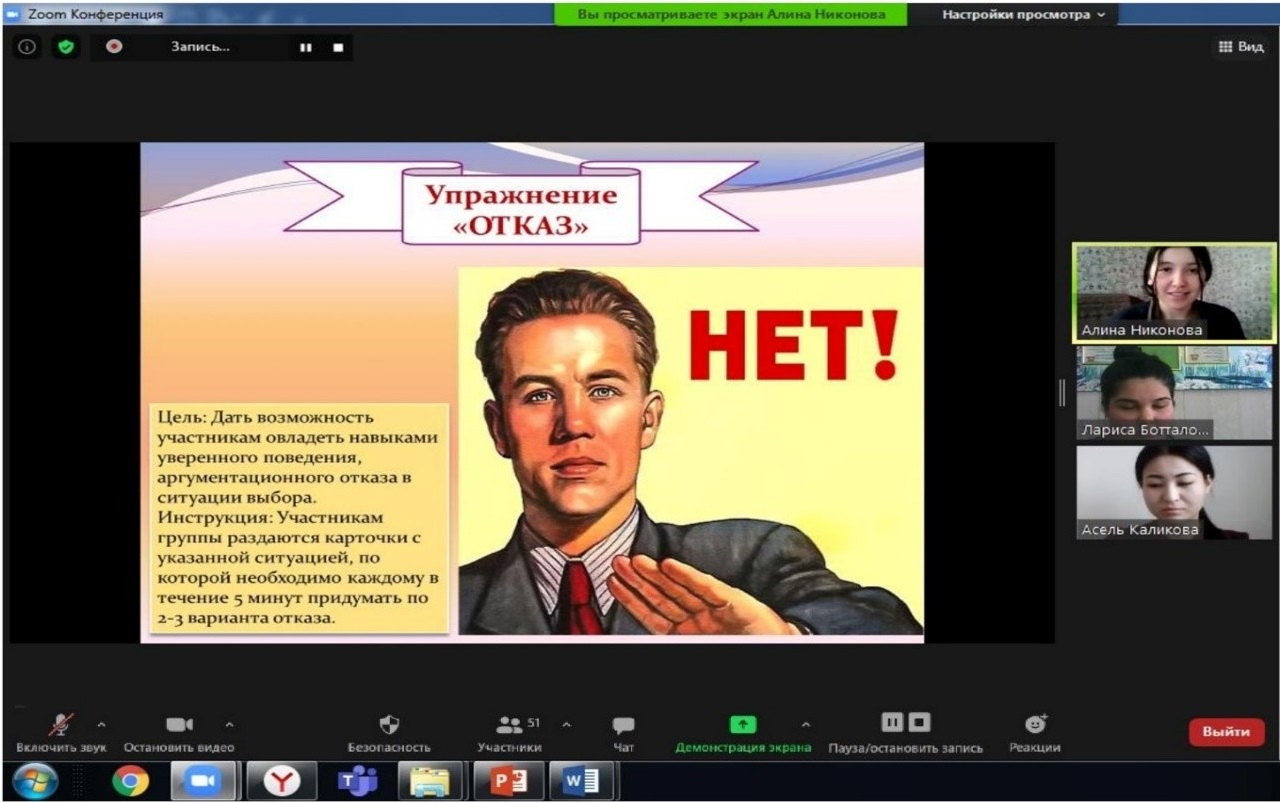The image size is (1280, 802).
Task: Click the red recording indicator icon
Action: pos(114,46)
